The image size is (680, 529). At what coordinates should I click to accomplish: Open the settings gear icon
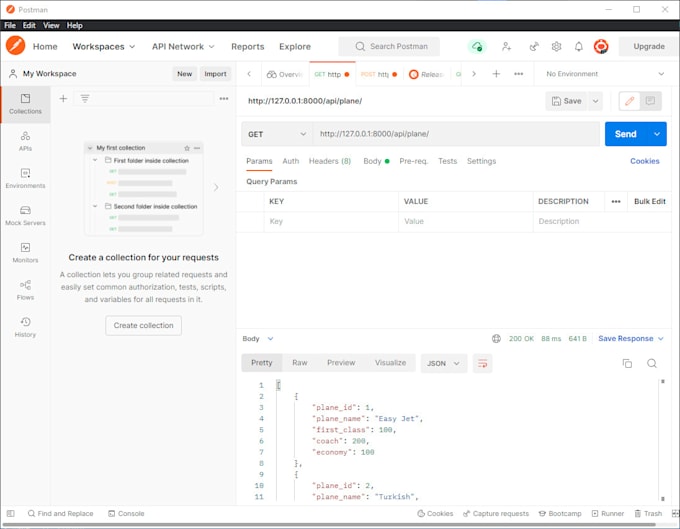tap(556, 46)
